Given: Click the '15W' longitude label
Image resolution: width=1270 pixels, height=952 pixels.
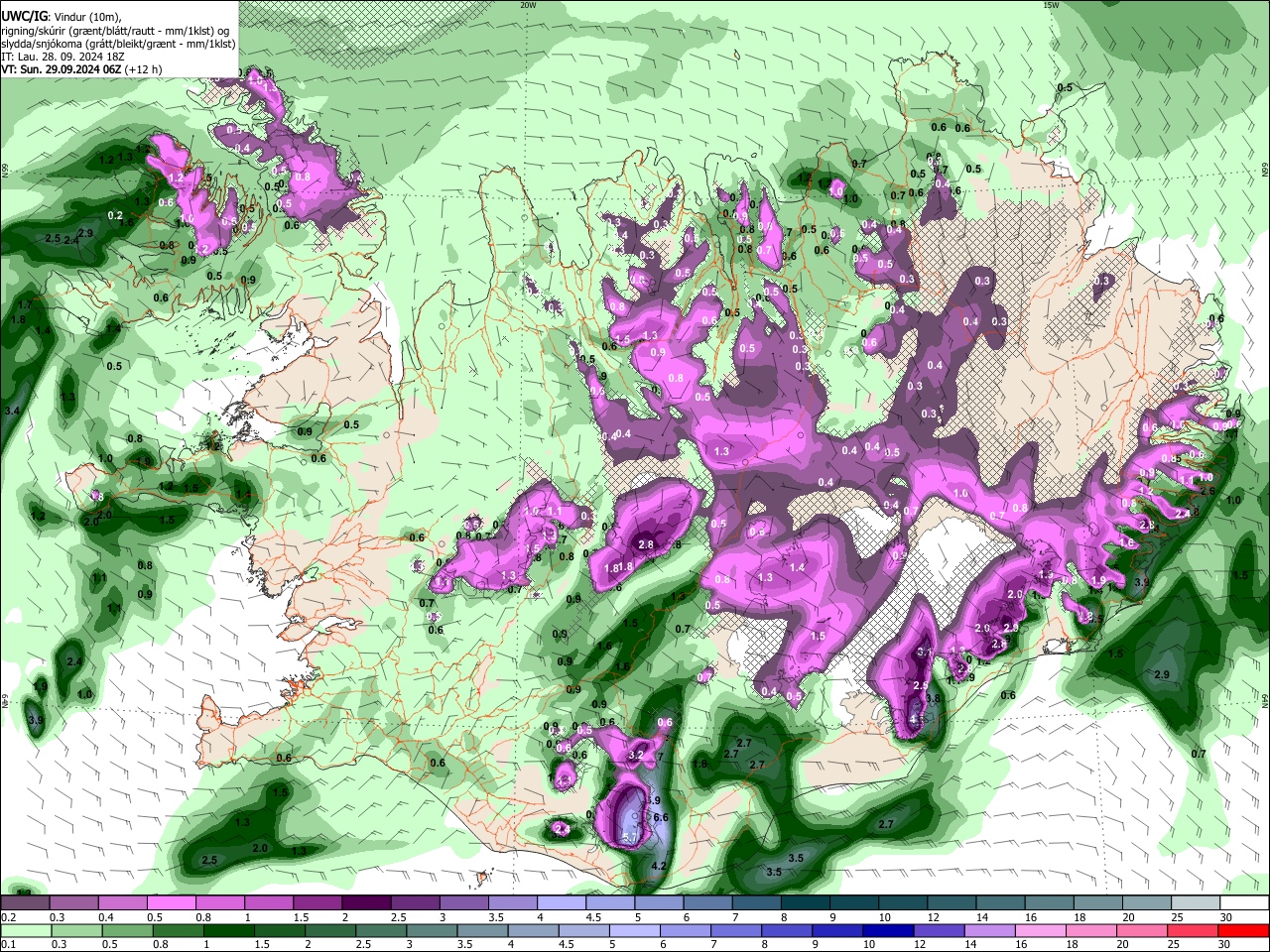Looking at the screenshot, I should point(1051,5).
